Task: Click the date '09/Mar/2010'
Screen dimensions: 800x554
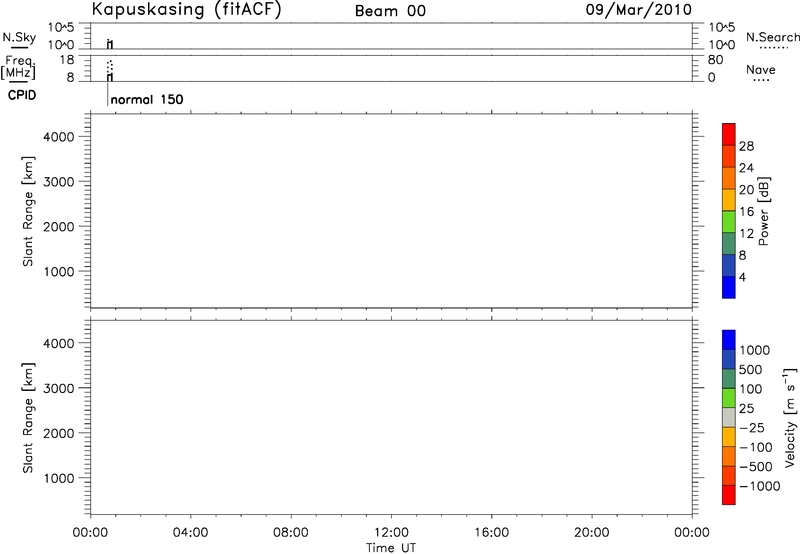Action: tap(639, 10)
